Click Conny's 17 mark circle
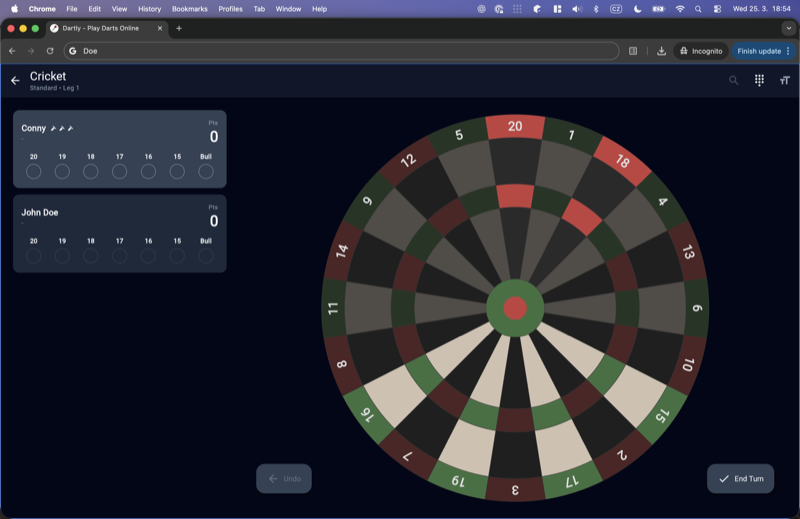The width and height of the screenshot is (800, 519). (119, 172)
